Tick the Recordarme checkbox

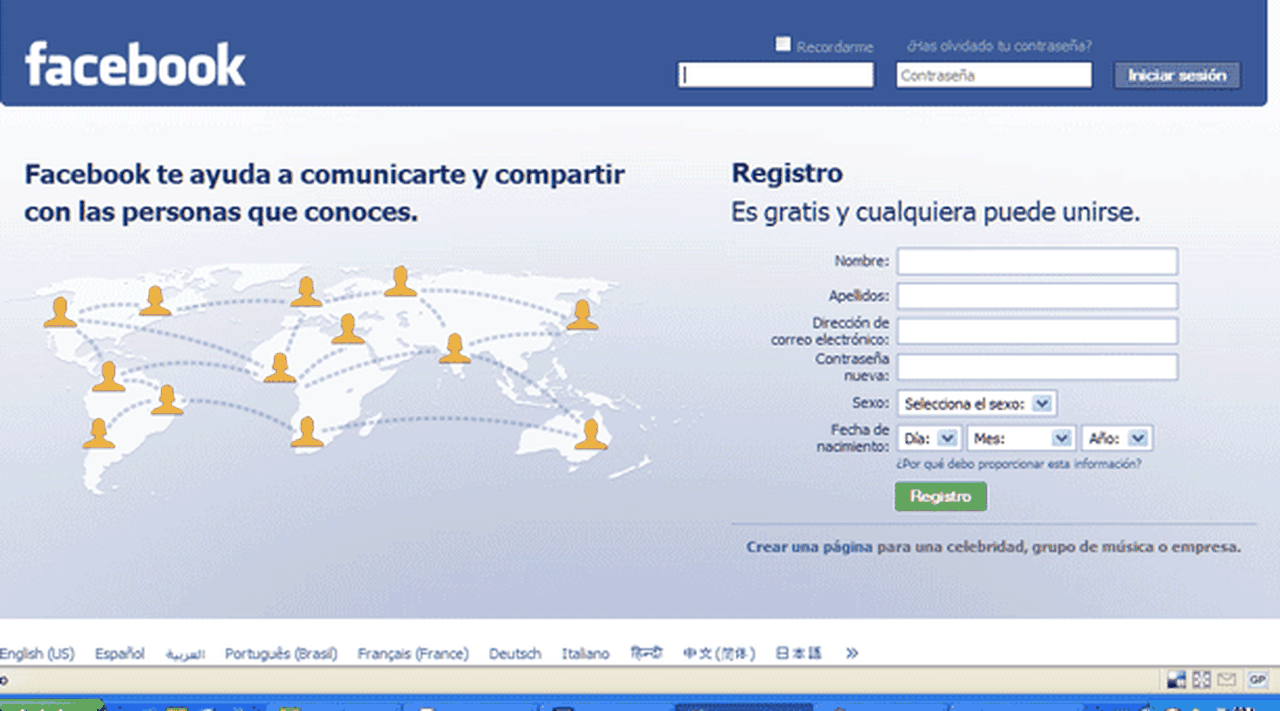784,44
